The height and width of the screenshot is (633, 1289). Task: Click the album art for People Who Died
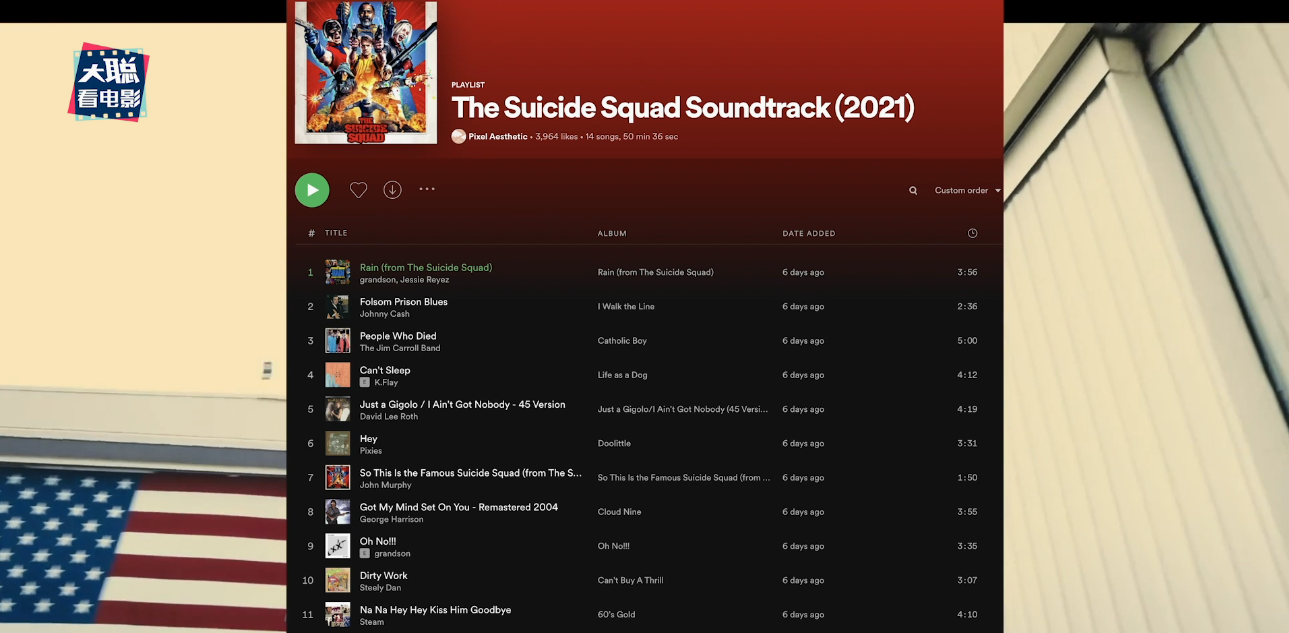point(337,341)
